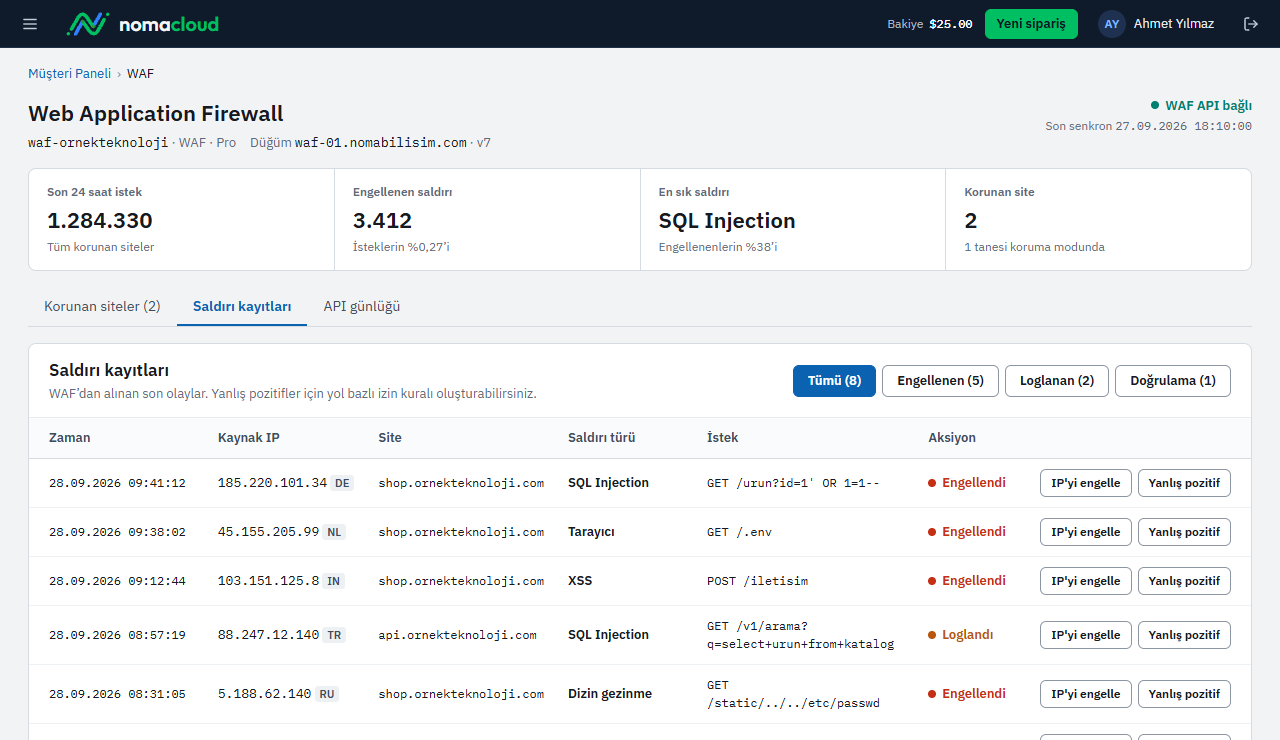Click the AY user avatar
1280x740 pixels.
pos(1112,24)
